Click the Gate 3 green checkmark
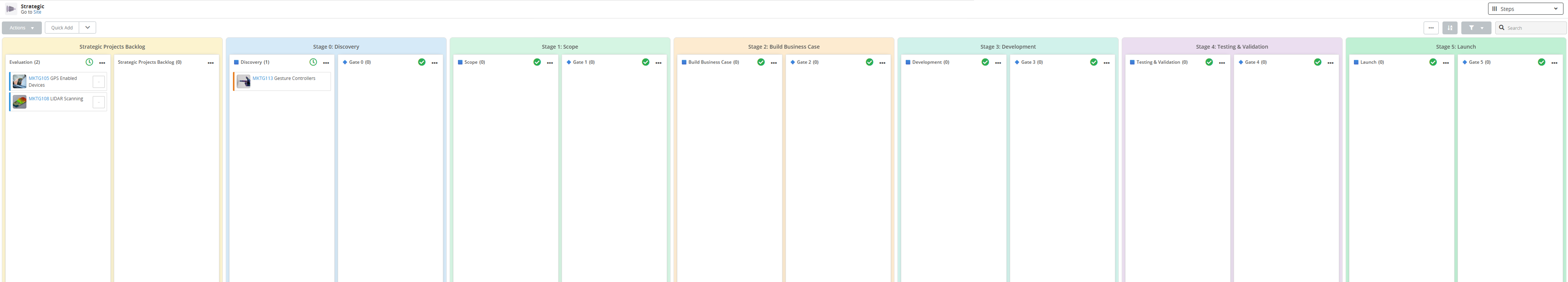Screen dimensions: 1568x282 point(1094,62)
